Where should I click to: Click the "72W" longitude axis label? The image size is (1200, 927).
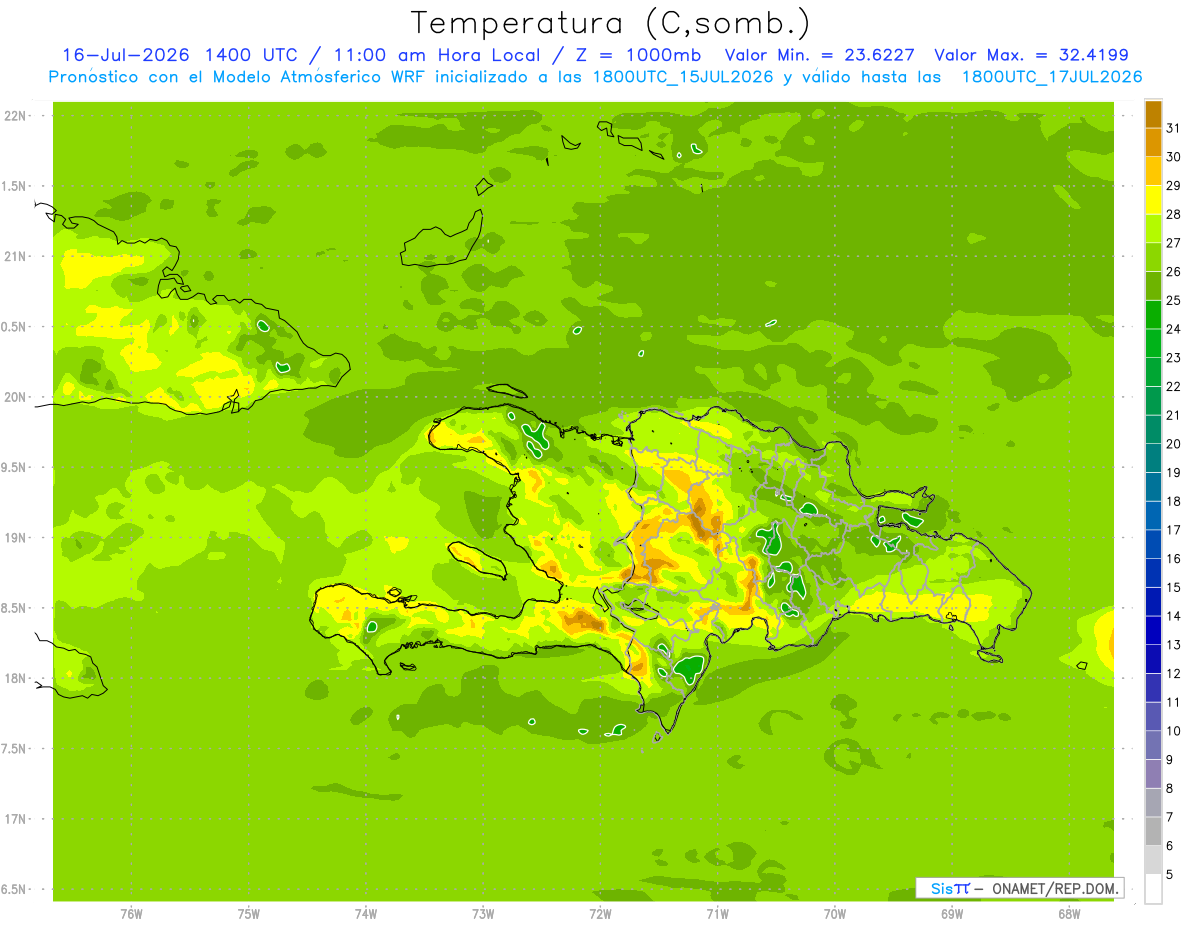tap(600, 914)
